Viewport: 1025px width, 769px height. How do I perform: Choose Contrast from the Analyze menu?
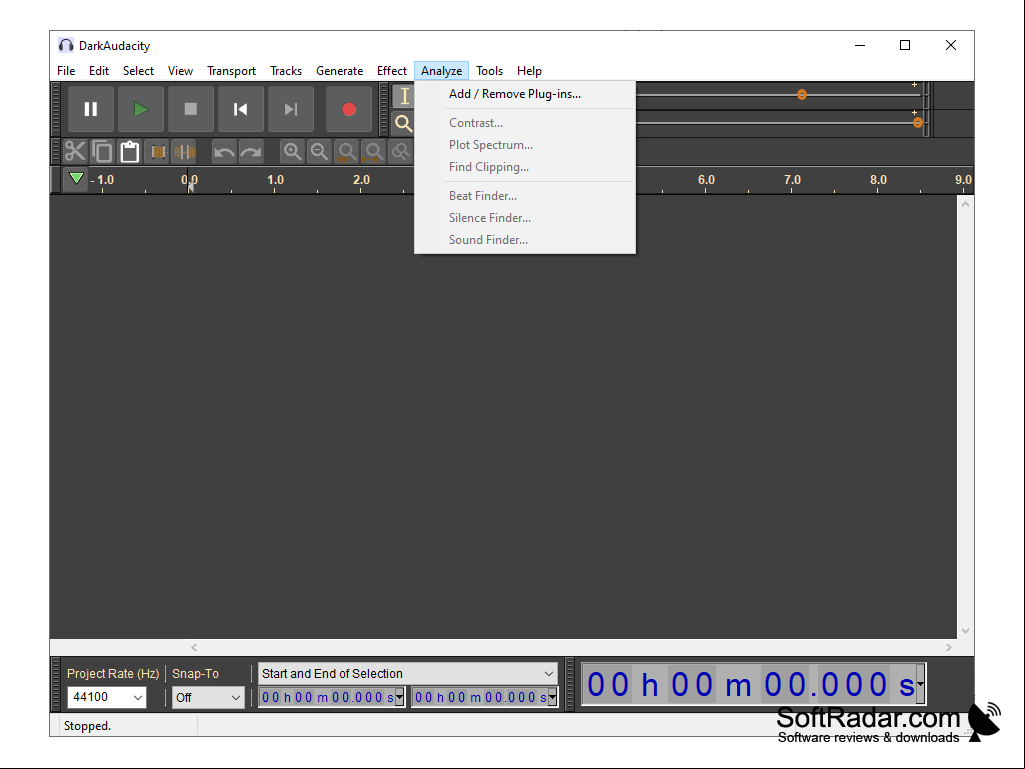525,123
